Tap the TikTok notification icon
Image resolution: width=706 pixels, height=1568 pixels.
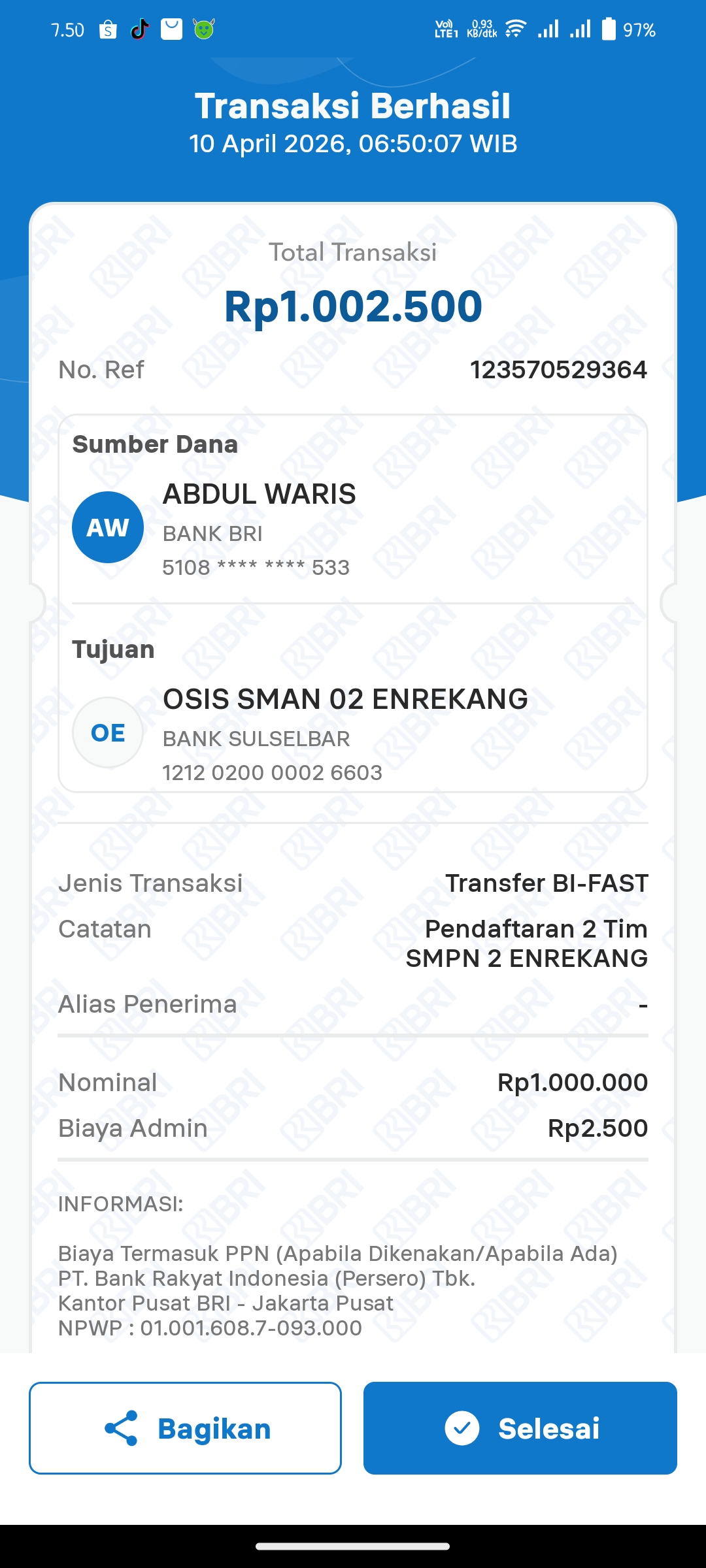(x=139, y=29)
